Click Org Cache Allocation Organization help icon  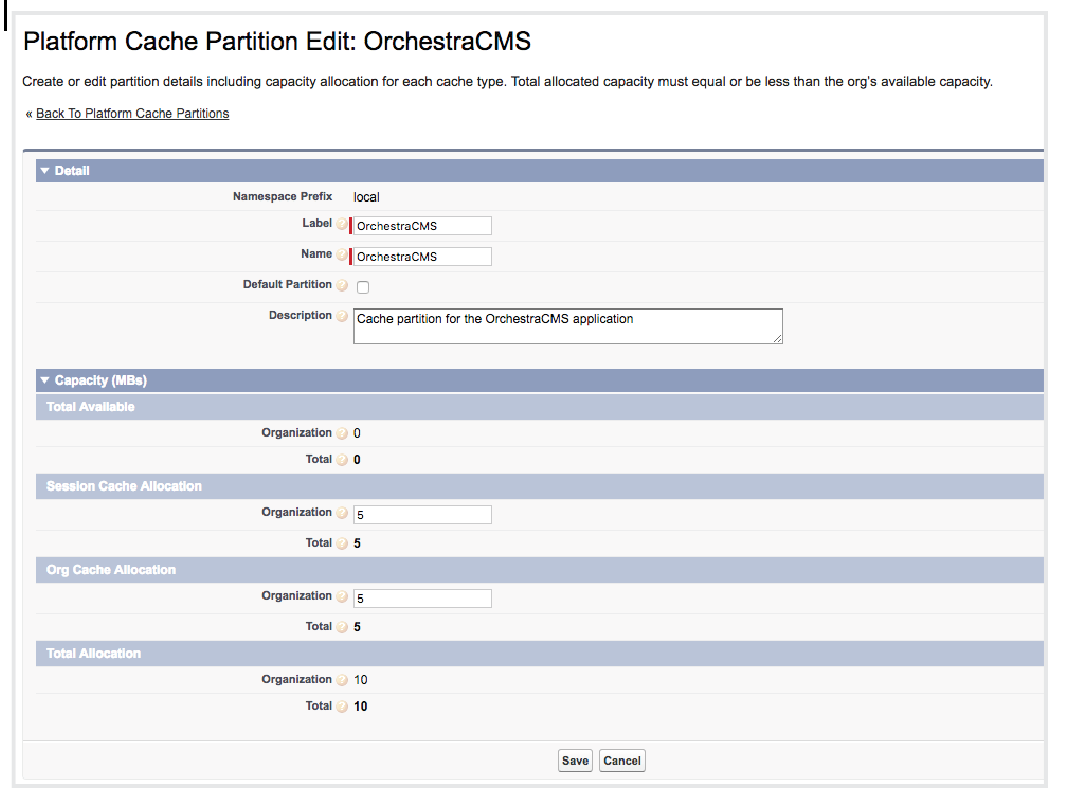point(342,597)
